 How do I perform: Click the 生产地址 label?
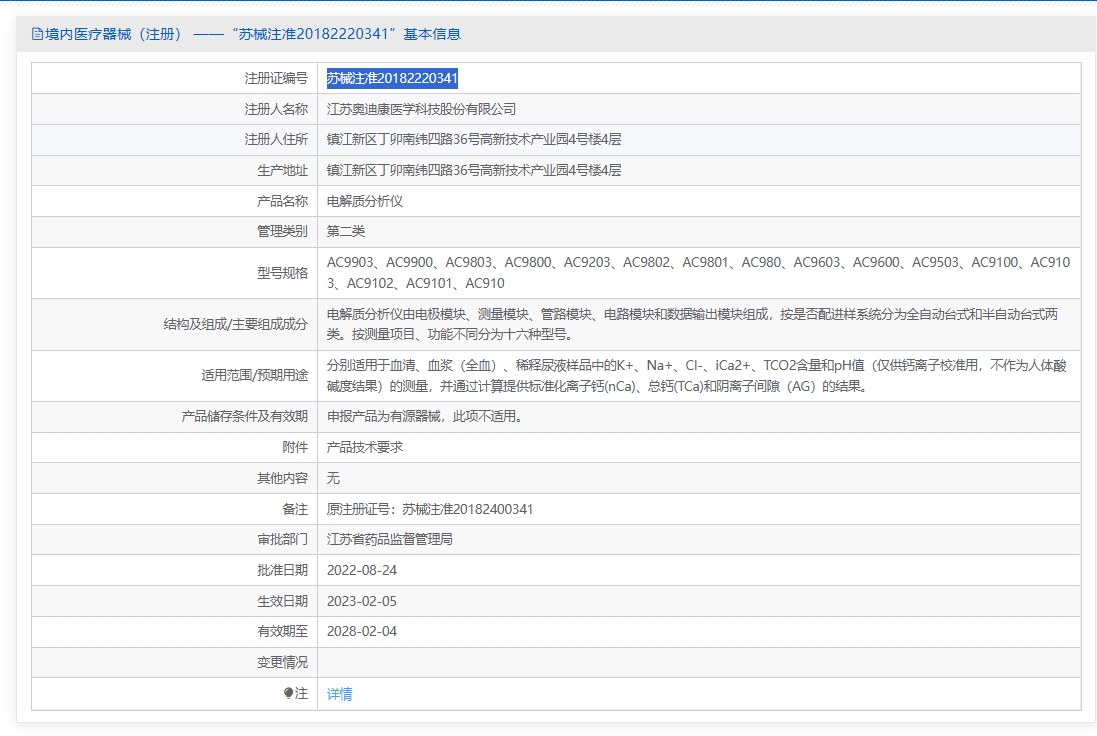tap(282, 170)
